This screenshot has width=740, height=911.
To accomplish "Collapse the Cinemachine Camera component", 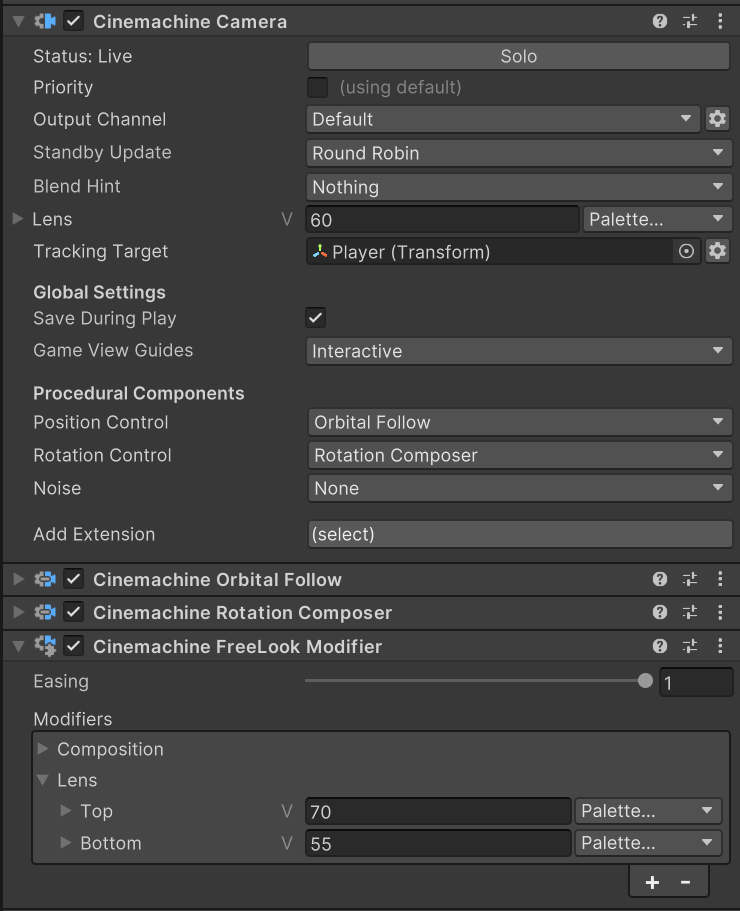I will click(x=19, y=21).
